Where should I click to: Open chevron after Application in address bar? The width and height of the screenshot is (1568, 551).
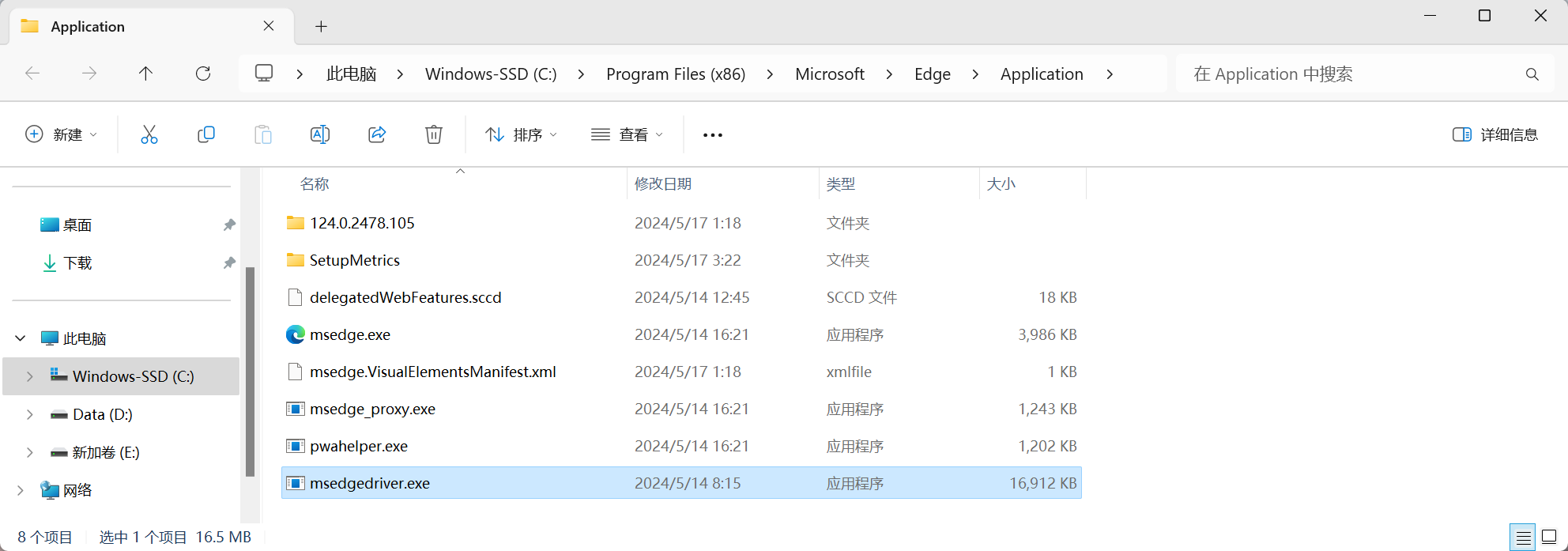(x=1110, y=74)
